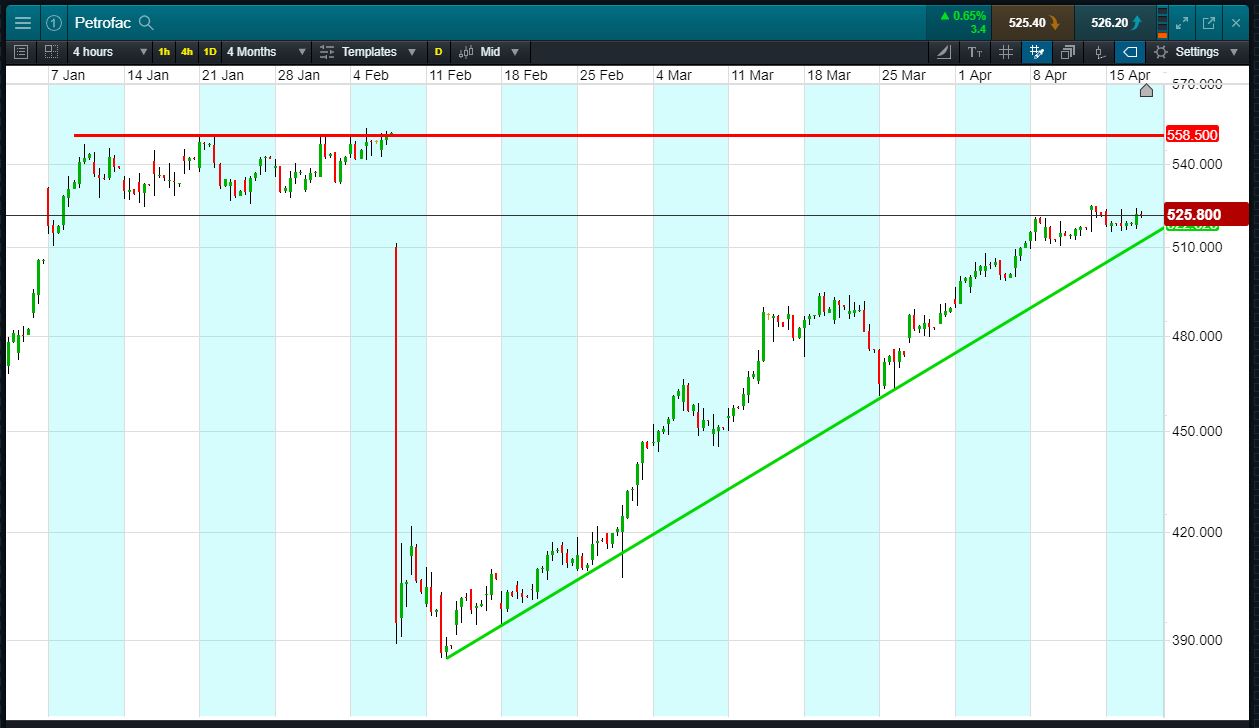Expand the Settings dropdown arrow
The image size is (1259, 728).
point(1235,52)
